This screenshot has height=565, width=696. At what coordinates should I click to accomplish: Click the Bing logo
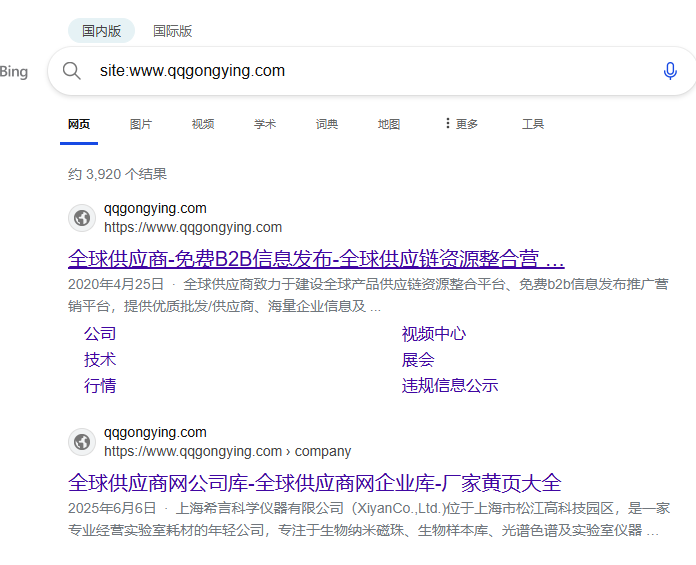(x=14, y=71)
